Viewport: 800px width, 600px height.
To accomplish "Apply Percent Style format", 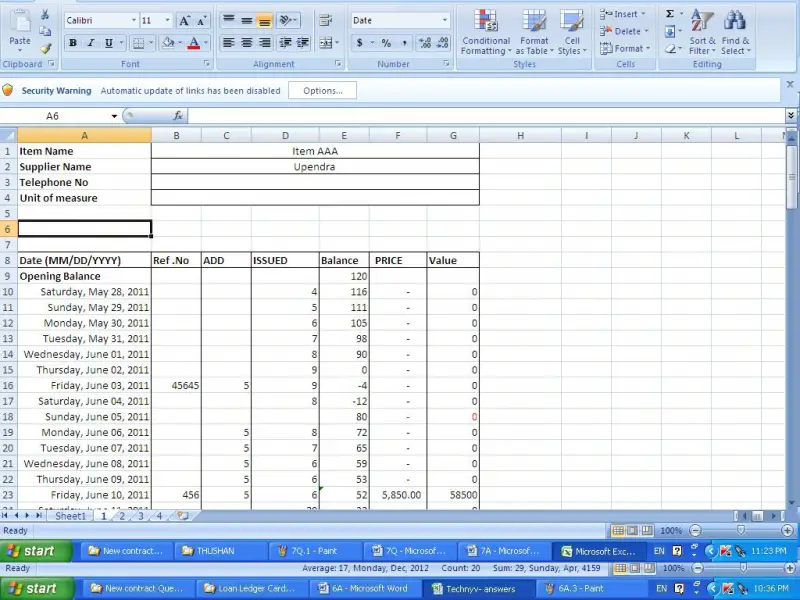I will (x=386, y=43).
